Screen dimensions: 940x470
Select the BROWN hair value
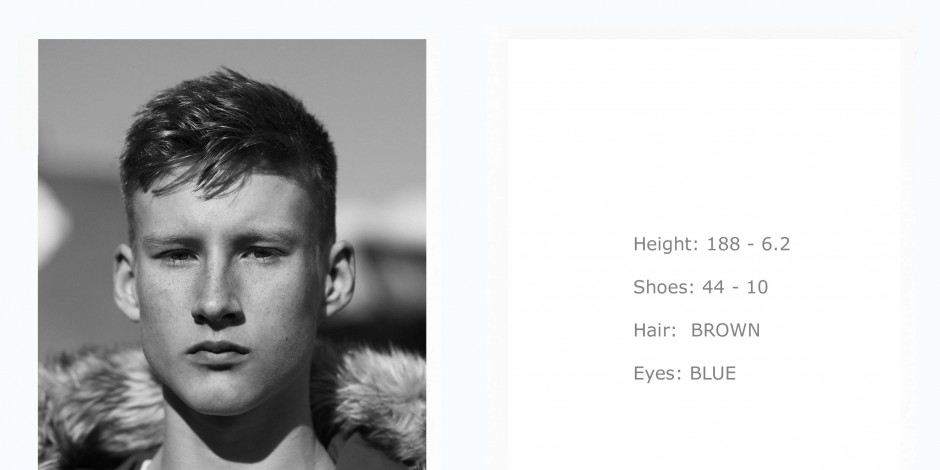click(x=725, y=330)
